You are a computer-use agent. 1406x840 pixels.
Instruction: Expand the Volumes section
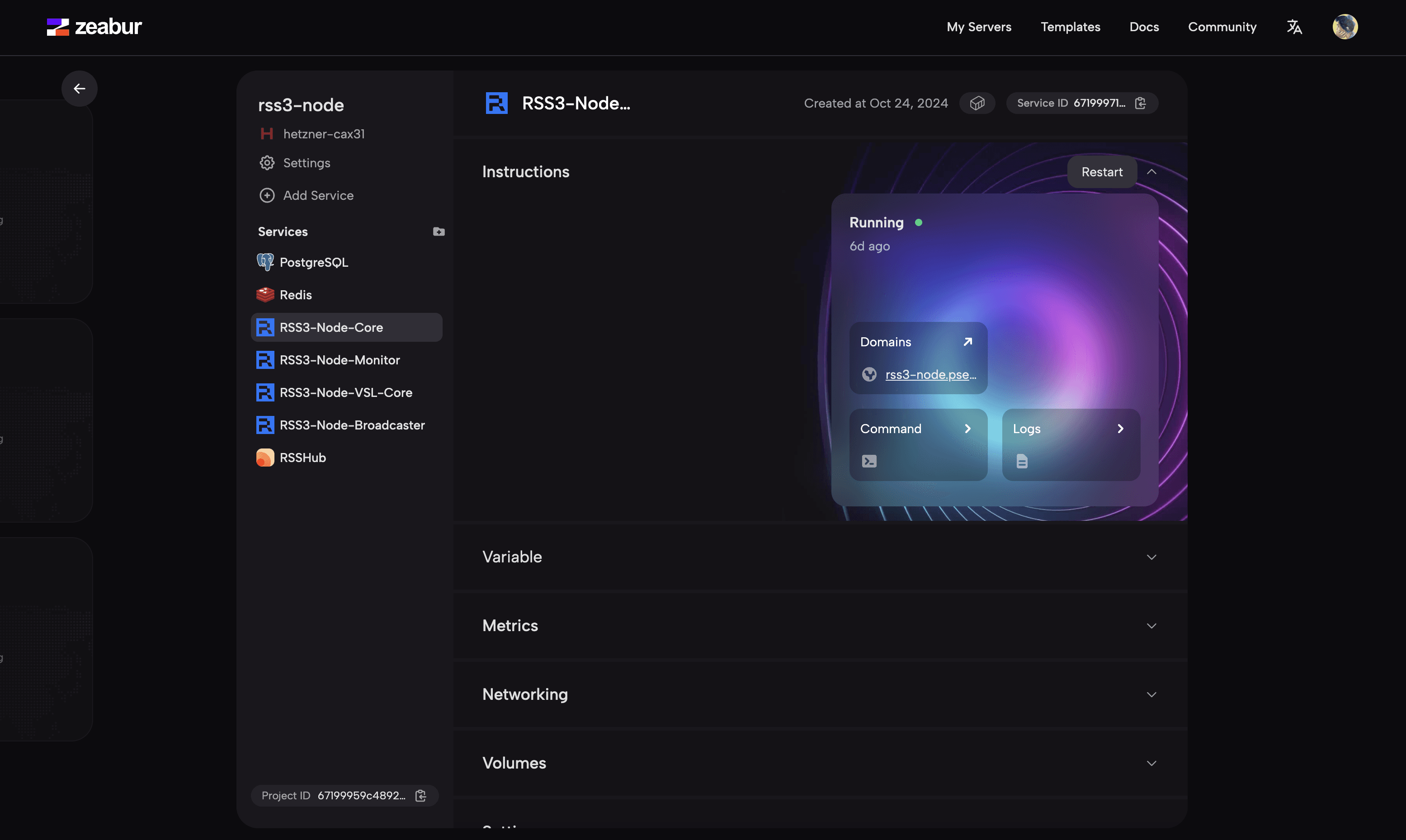coord(1151,763)
